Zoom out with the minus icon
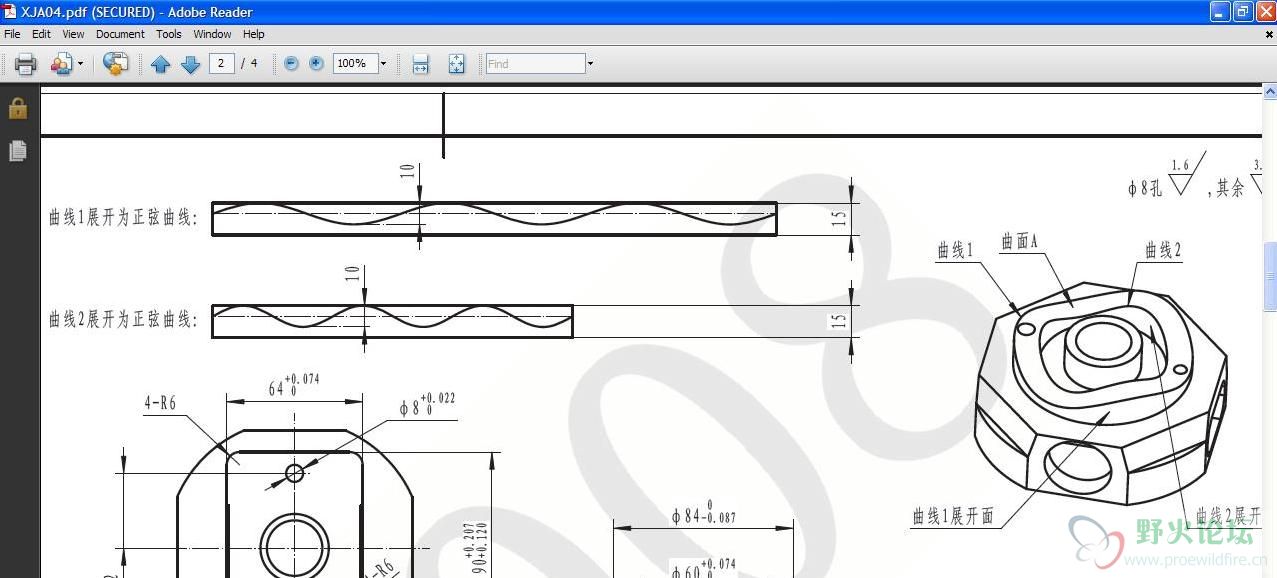 [291, 63]
